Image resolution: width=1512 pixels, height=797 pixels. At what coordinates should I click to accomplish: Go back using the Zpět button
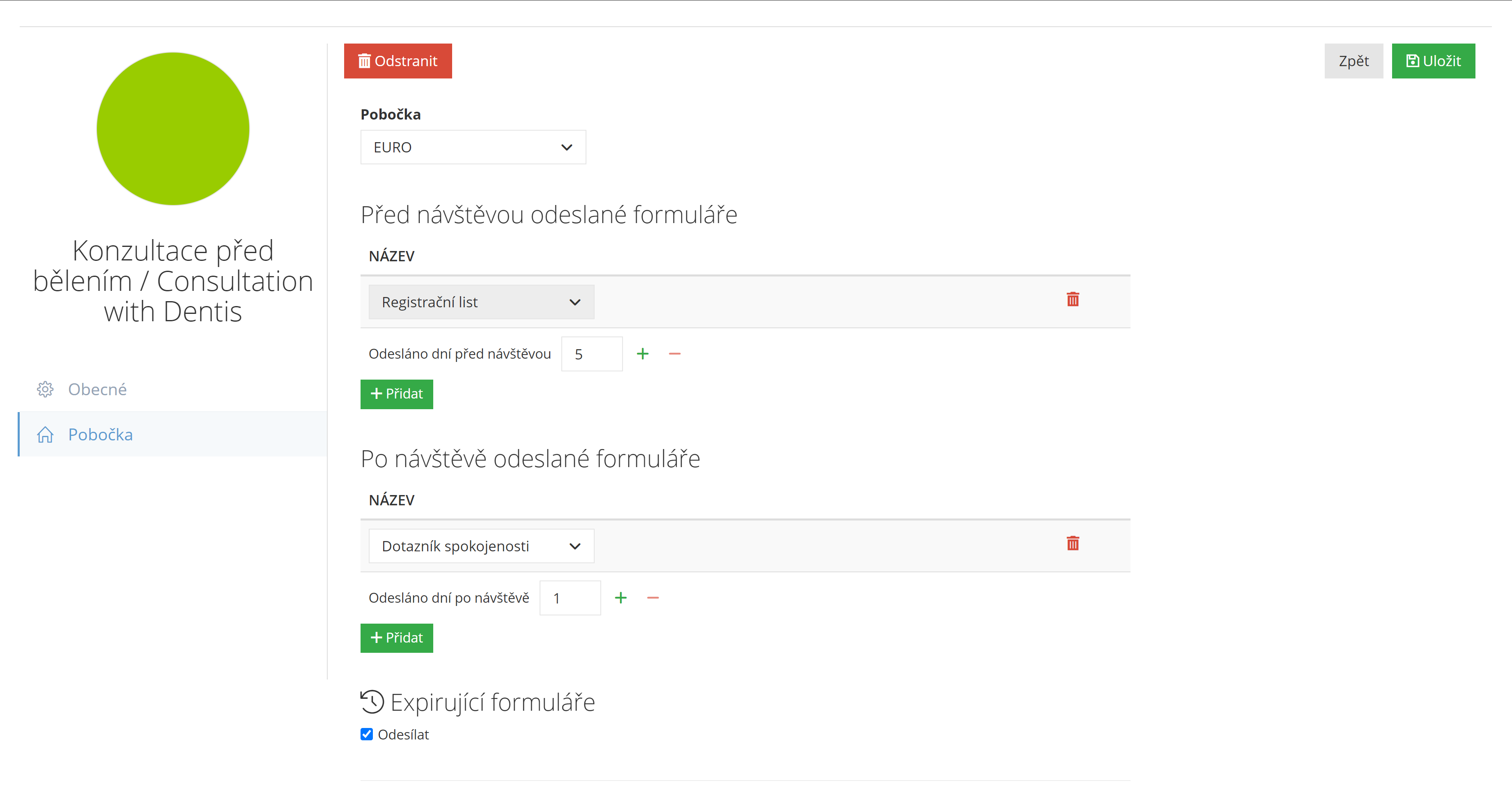pyautogui.click(x=1353, y=61)
